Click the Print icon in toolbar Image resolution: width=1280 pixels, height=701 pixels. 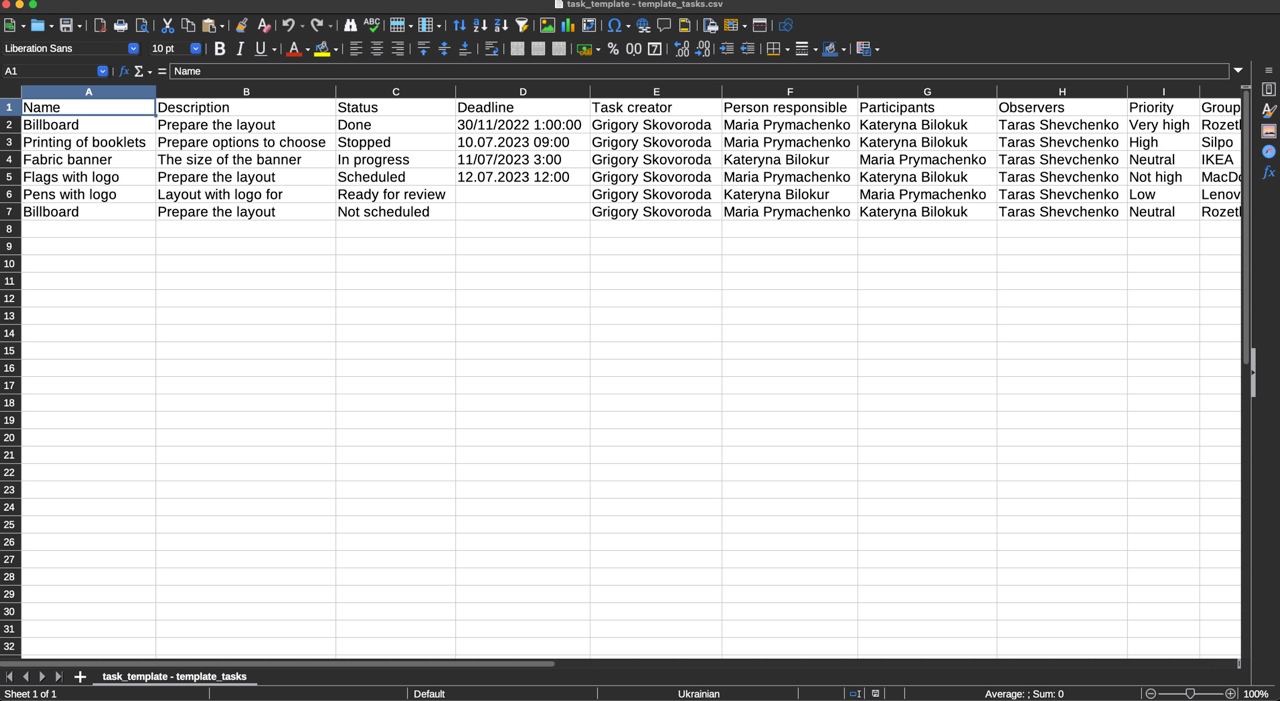point(121,25)
